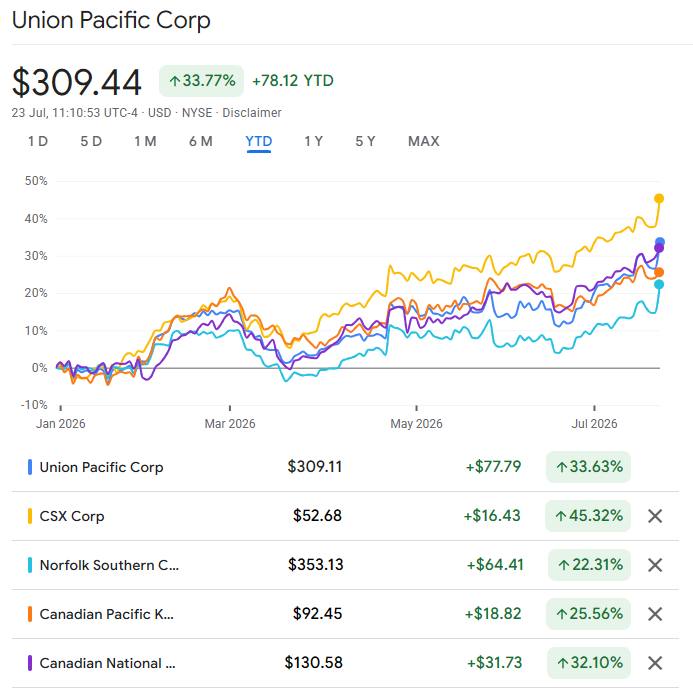Click Union Pacific 33.63% badge
The image size is (693, 691).
[588, 467]
